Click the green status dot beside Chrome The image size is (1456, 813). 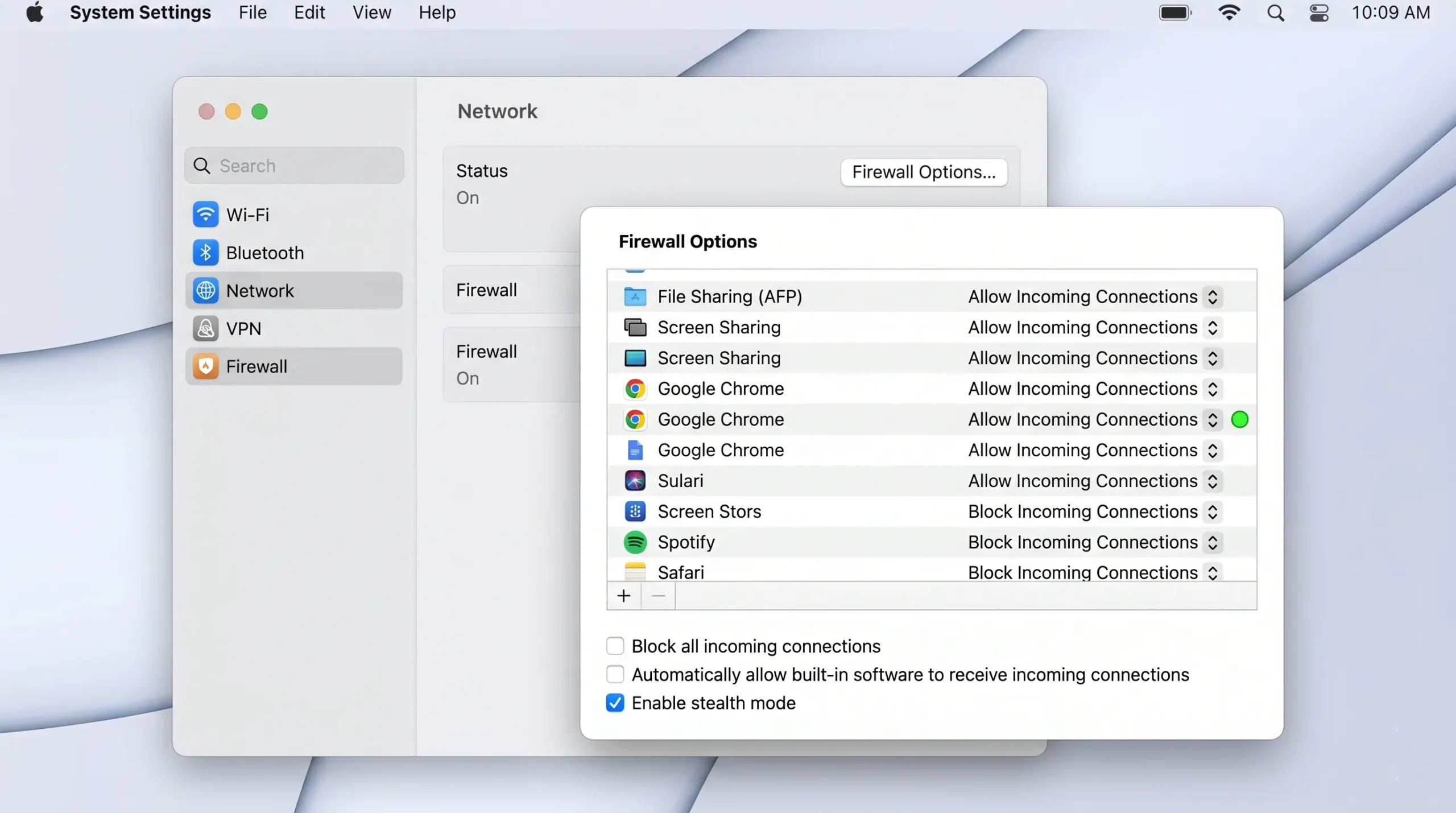(x=1239, y=420)
